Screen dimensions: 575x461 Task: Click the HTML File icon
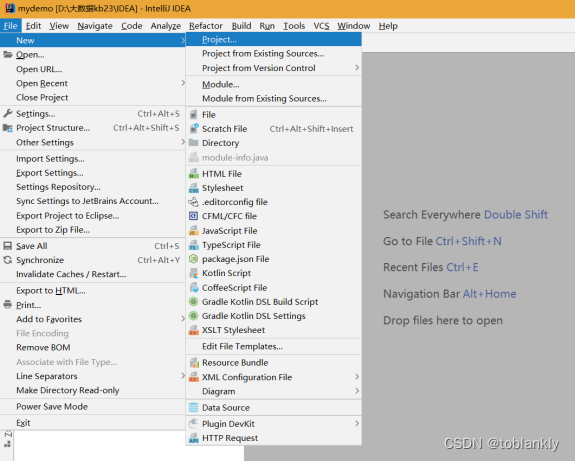click(194, 174)
